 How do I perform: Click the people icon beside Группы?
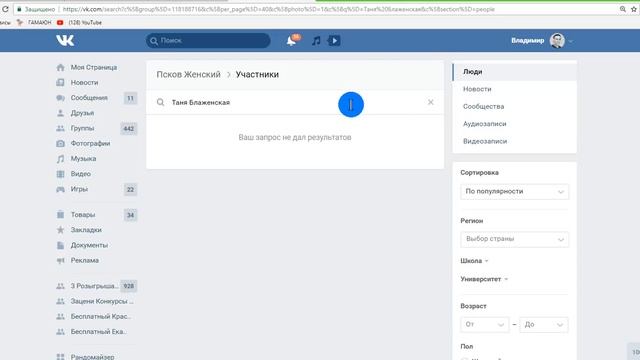60,128
